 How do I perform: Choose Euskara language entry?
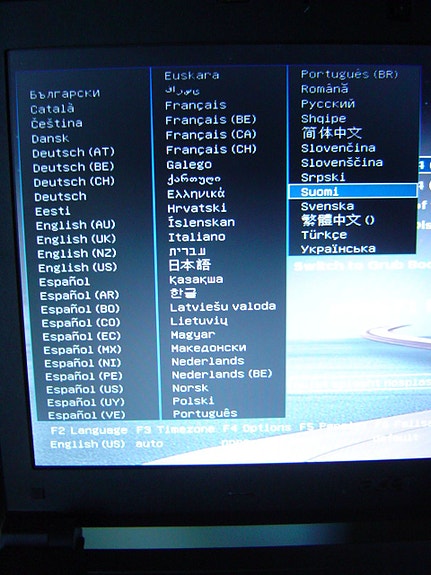point(192,76)
